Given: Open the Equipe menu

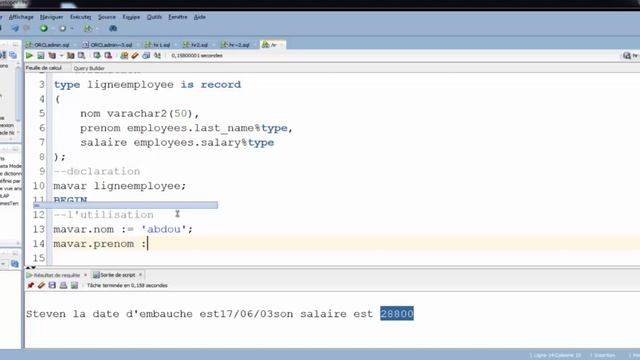Looking at the screenshot, I should pos(131,17).
